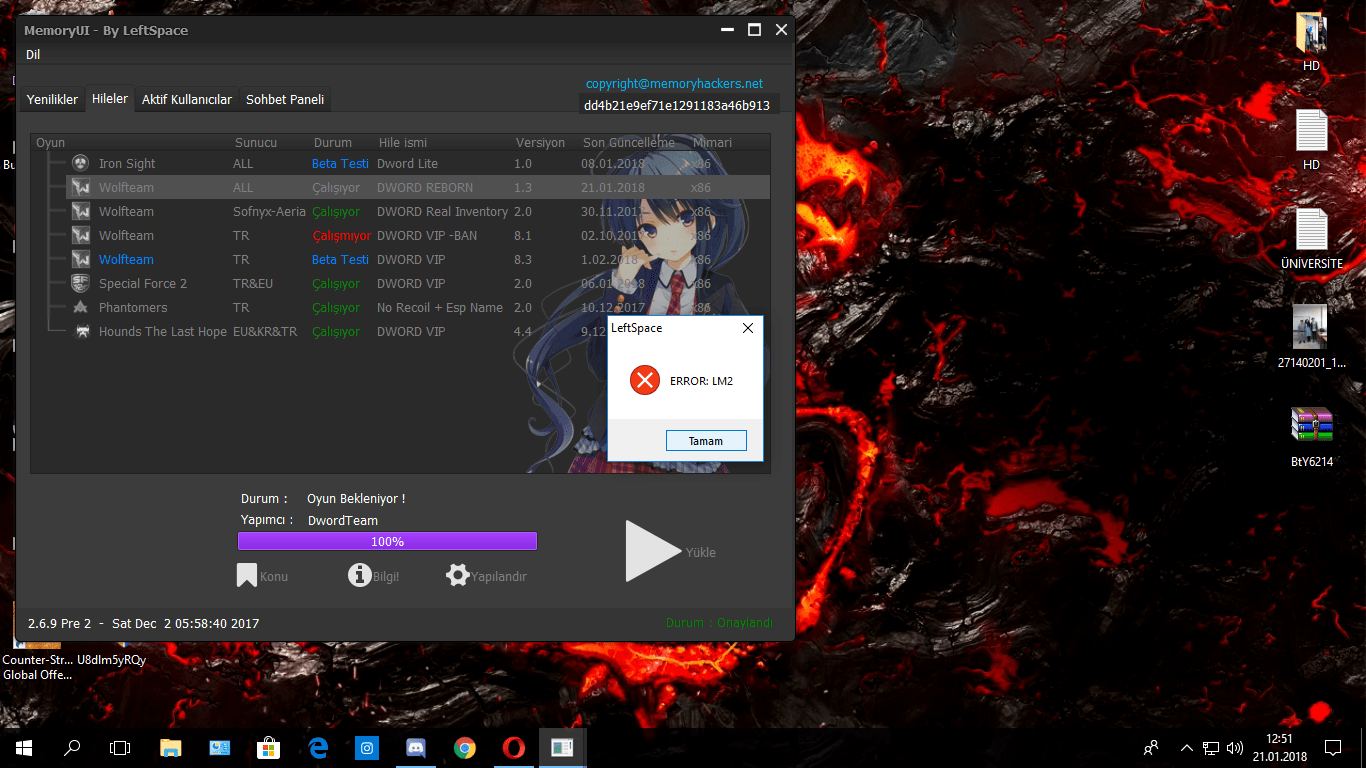The image size is (1366, 768).
Task: Open Task View
Action: click(120, 747)
